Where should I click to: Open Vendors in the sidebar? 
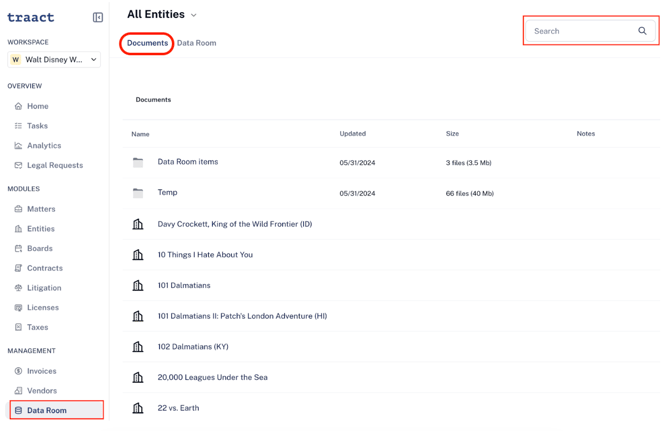tap(42, 390)
